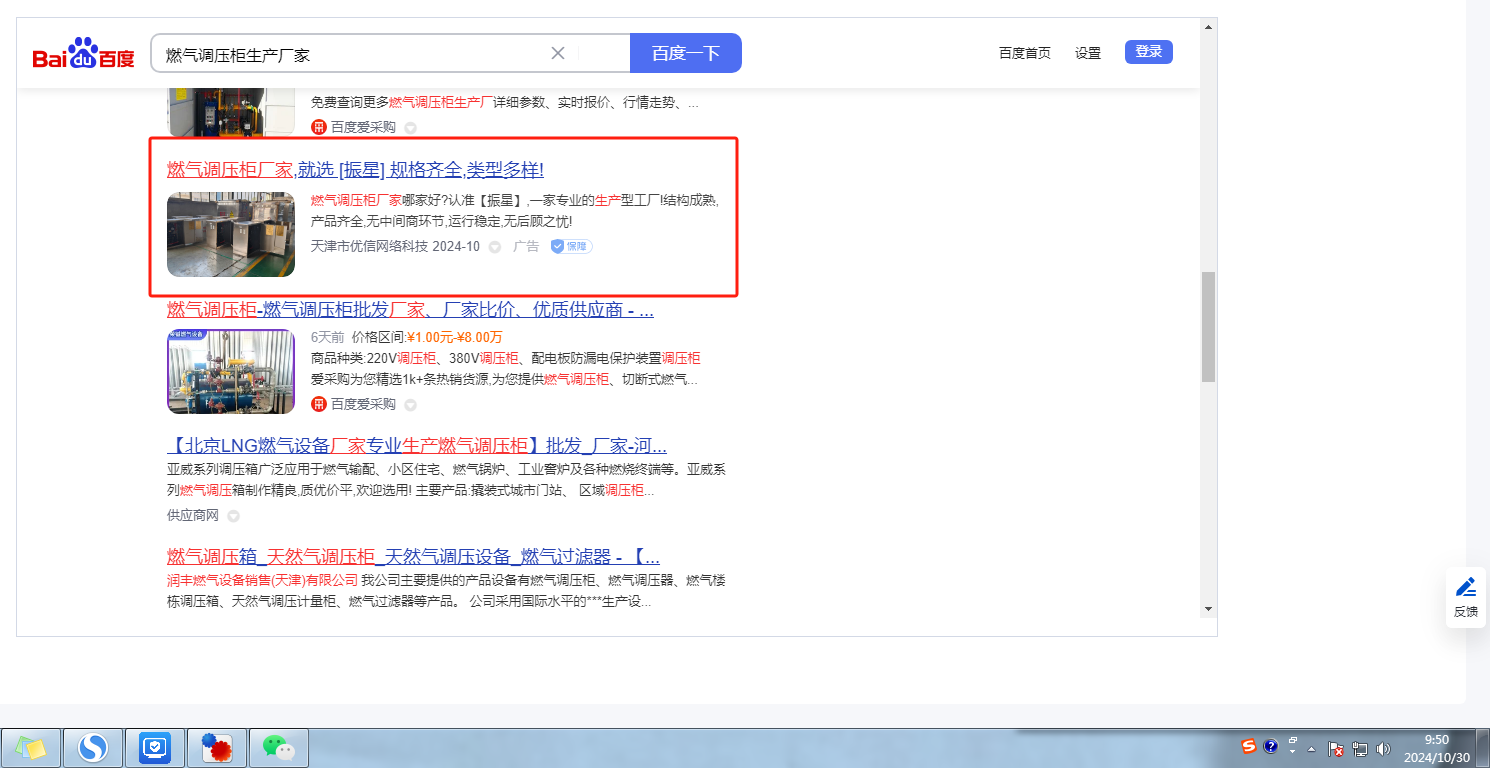The height and width of the screenshot is (768, 1490).
Task: Click the blue 保障 shield badge
Action: point(571,246)
